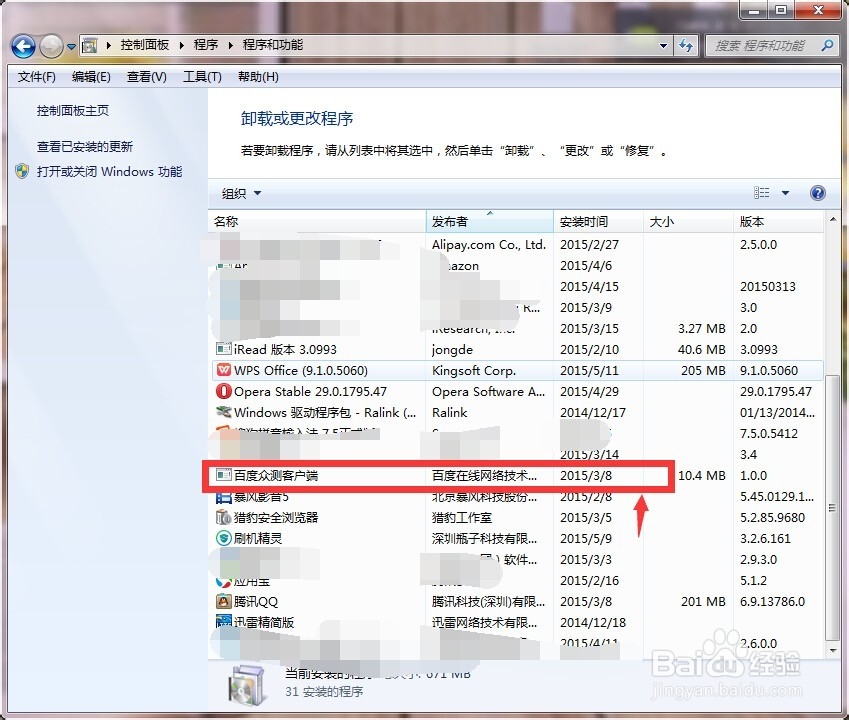Open 查看已安装的更新 link
The image size is (849, 720).
coord(84,147)
